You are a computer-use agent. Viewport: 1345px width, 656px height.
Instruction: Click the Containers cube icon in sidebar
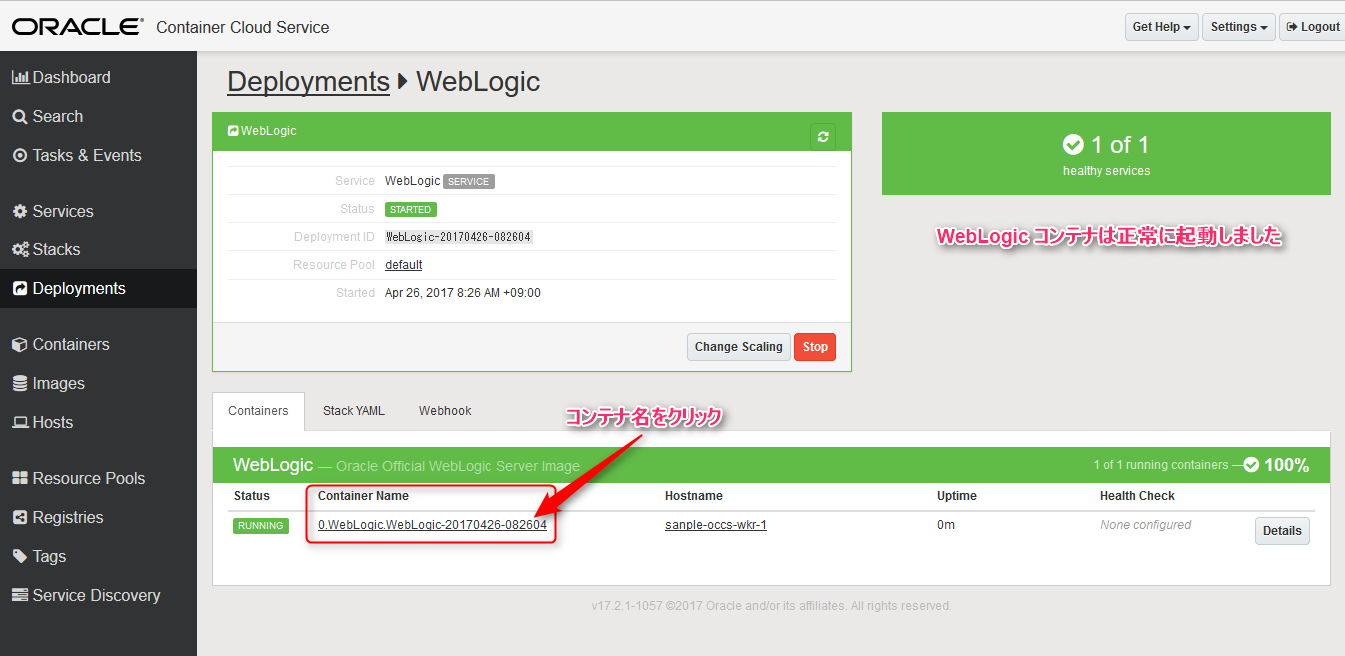point(20,344)
